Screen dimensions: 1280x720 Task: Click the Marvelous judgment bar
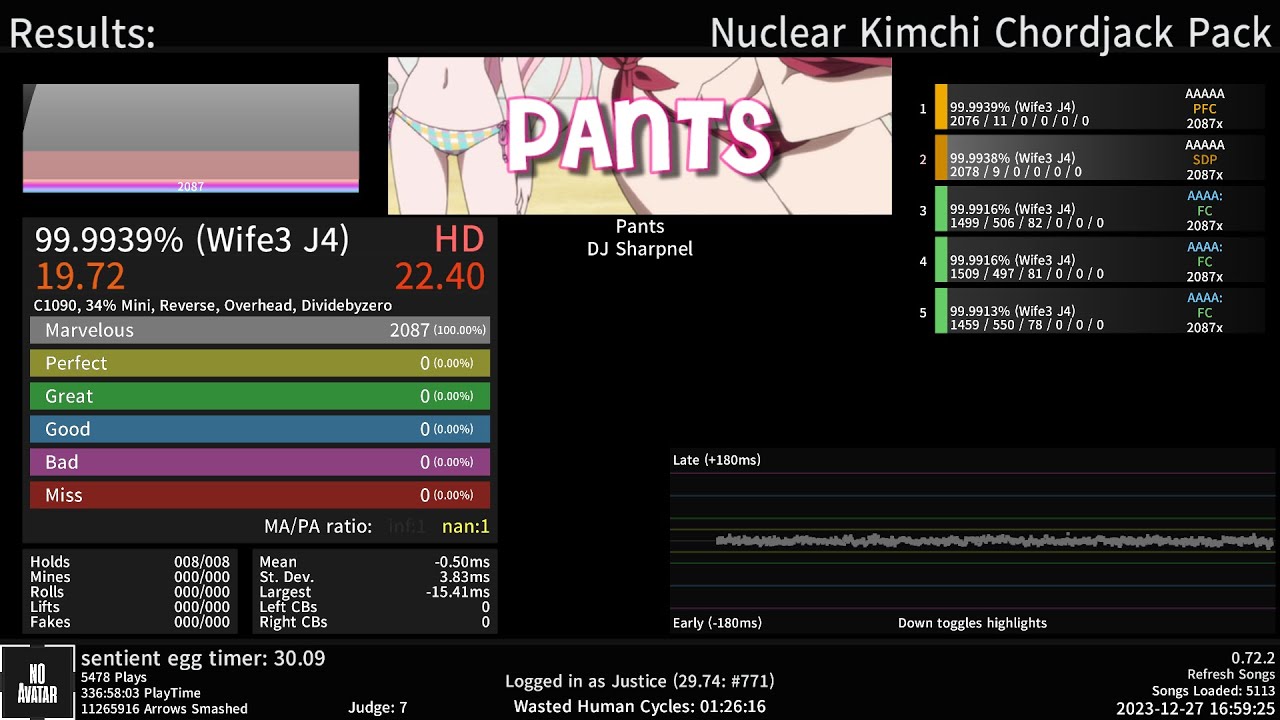click(260, 330)
